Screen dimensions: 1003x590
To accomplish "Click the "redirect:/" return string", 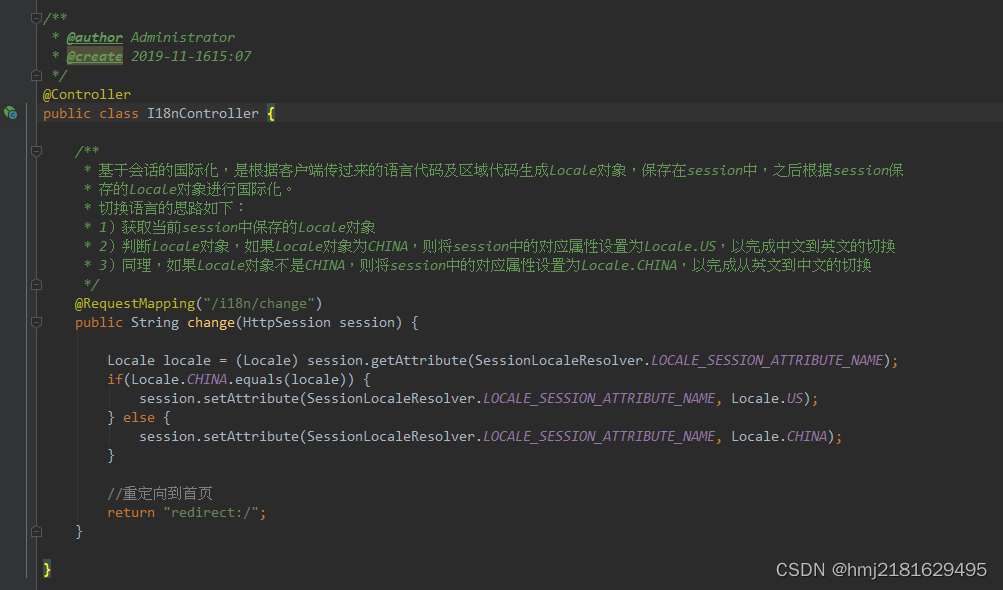I will (x=211, y=513).
